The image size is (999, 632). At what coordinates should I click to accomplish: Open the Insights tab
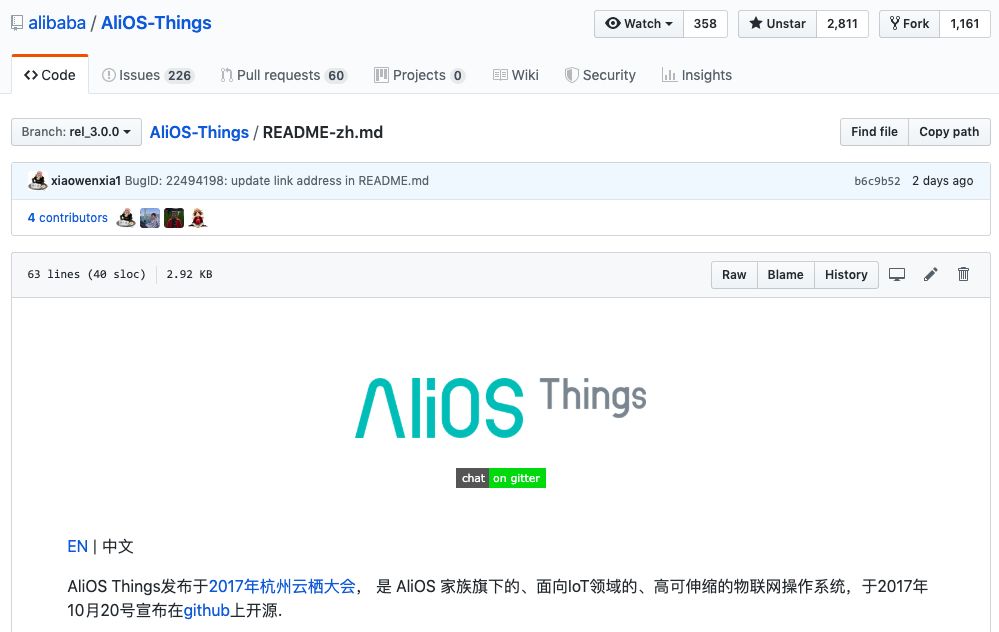click(697, 75)
